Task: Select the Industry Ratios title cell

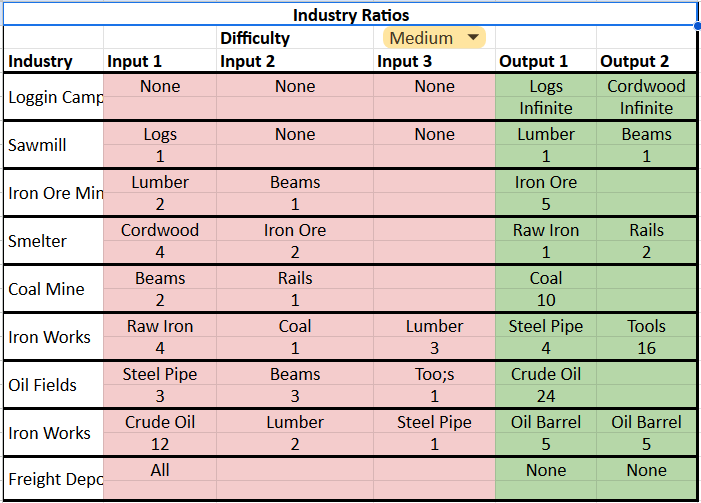Action: click(350, 15)
